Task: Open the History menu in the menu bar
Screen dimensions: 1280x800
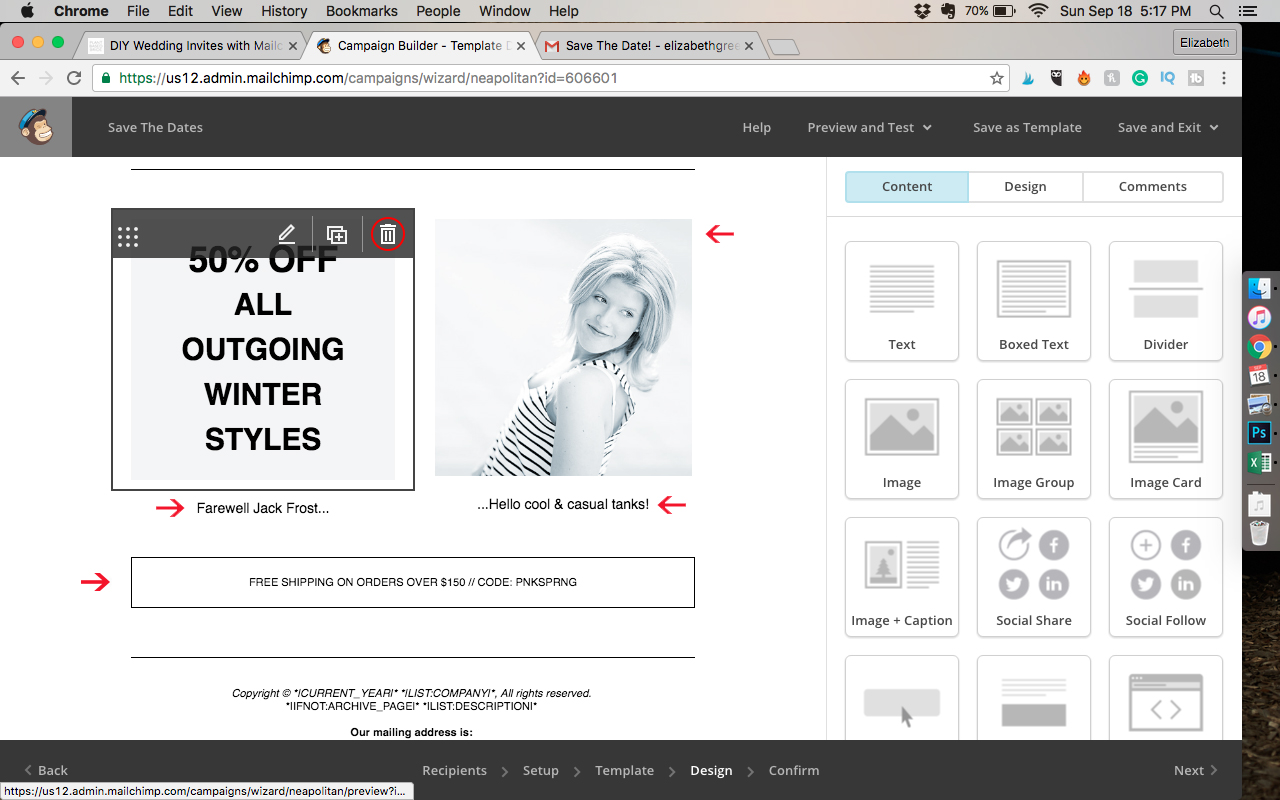Action: coord(284,11)
